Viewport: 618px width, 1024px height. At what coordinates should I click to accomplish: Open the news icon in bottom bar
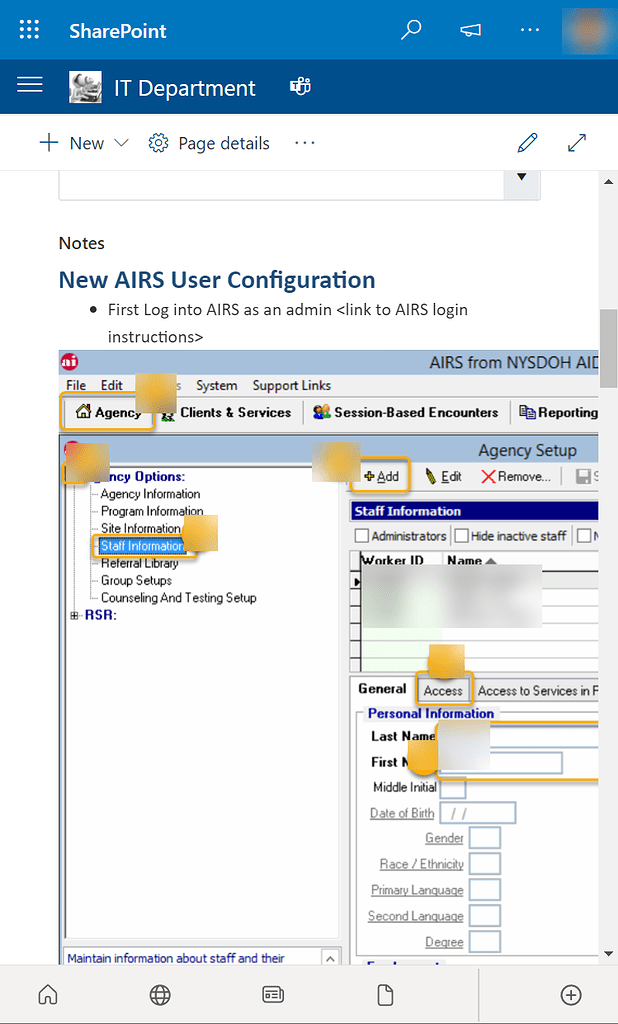click(272, 994)
